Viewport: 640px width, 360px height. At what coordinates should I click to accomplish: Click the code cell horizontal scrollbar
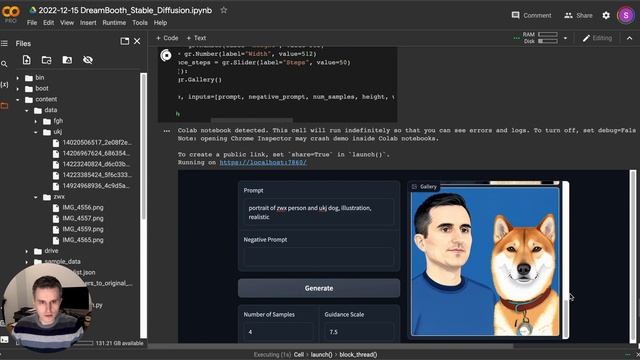pos(252,120)
